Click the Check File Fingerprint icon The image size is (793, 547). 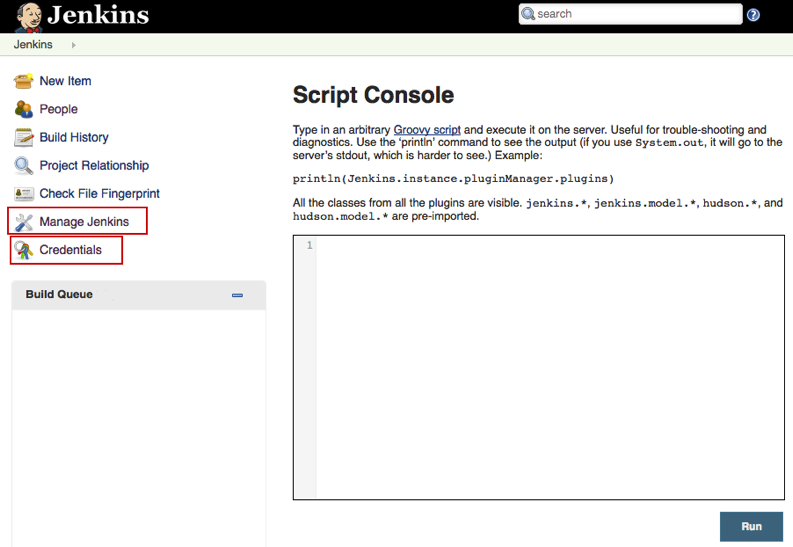tap(24, 193)
